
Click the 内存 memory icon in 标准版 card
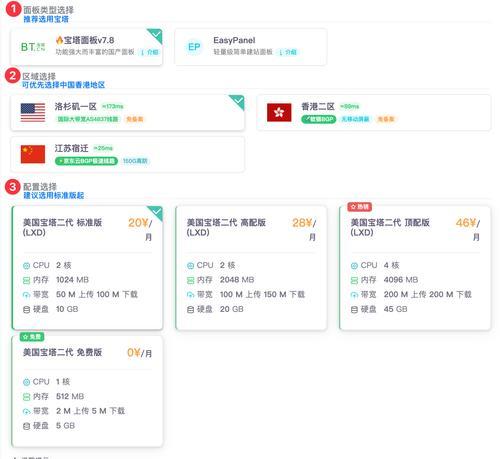click(26, 280)
